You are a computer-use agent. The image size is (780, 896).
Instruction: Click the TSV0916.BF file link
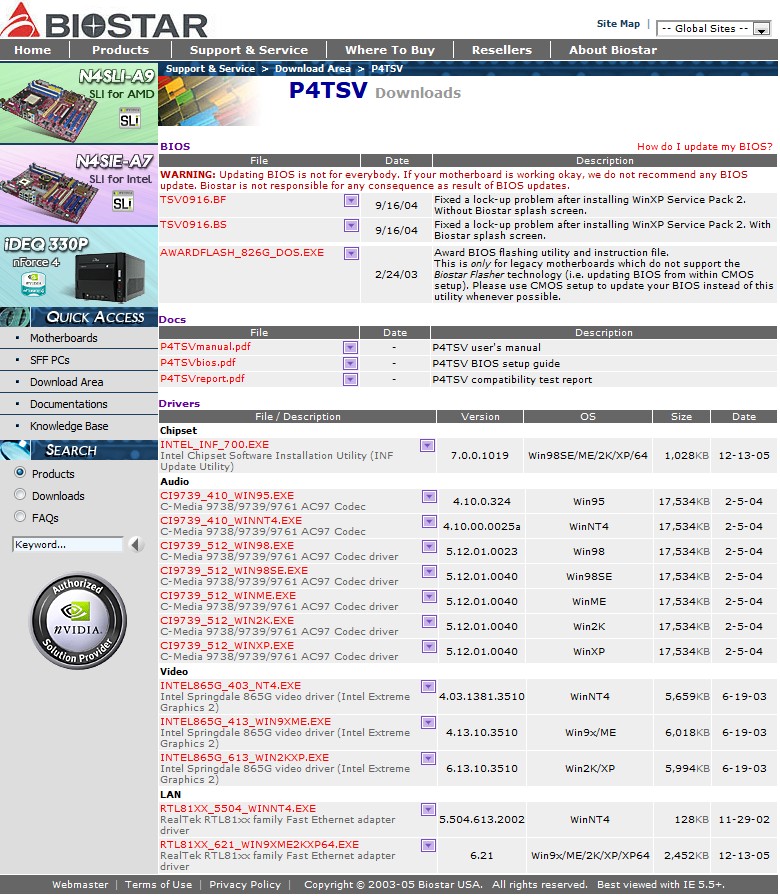pyautogui.click(x=193, y=199)
